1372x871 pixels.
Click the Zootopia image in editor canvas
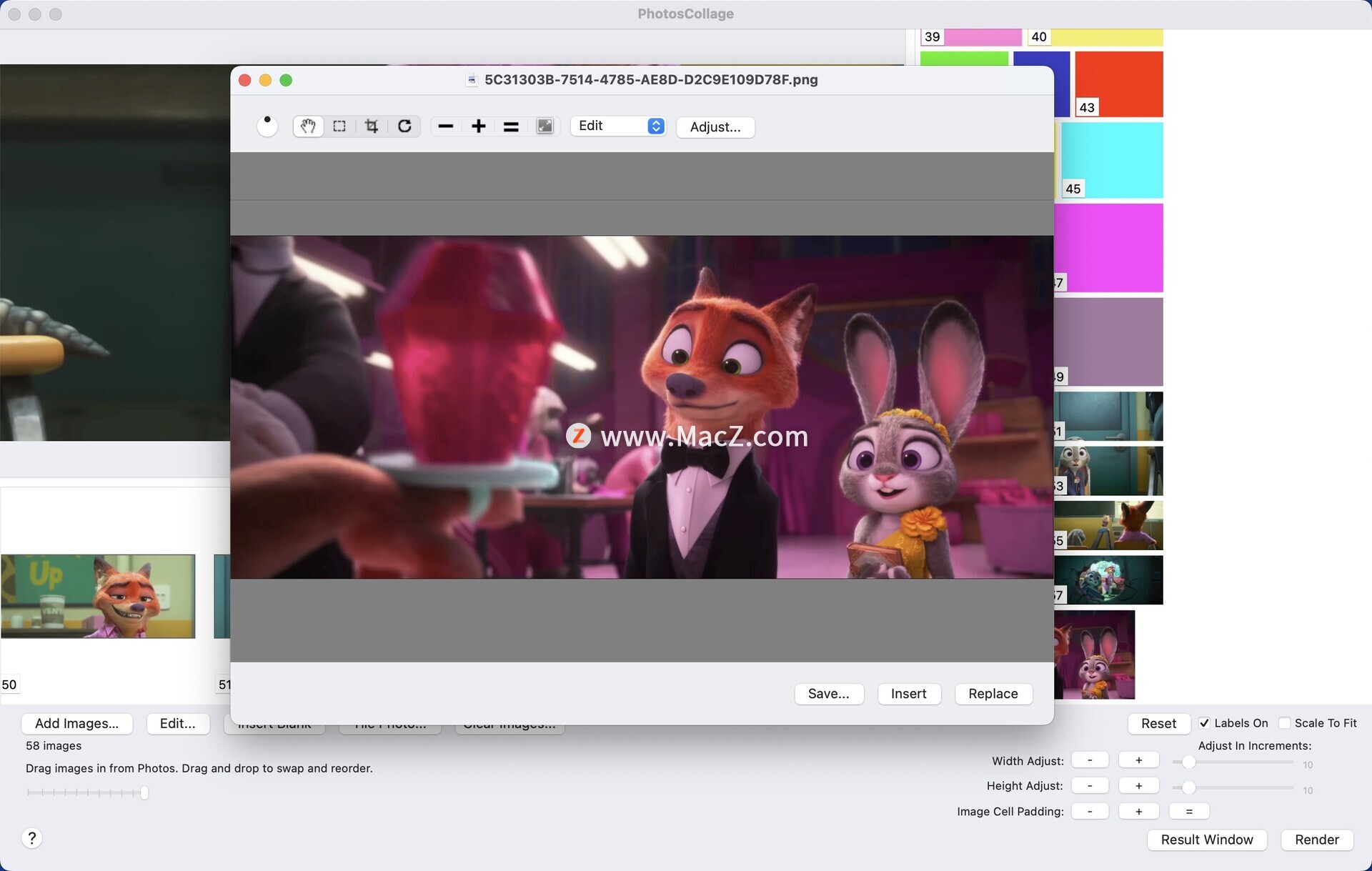click(x=642, y=407)
